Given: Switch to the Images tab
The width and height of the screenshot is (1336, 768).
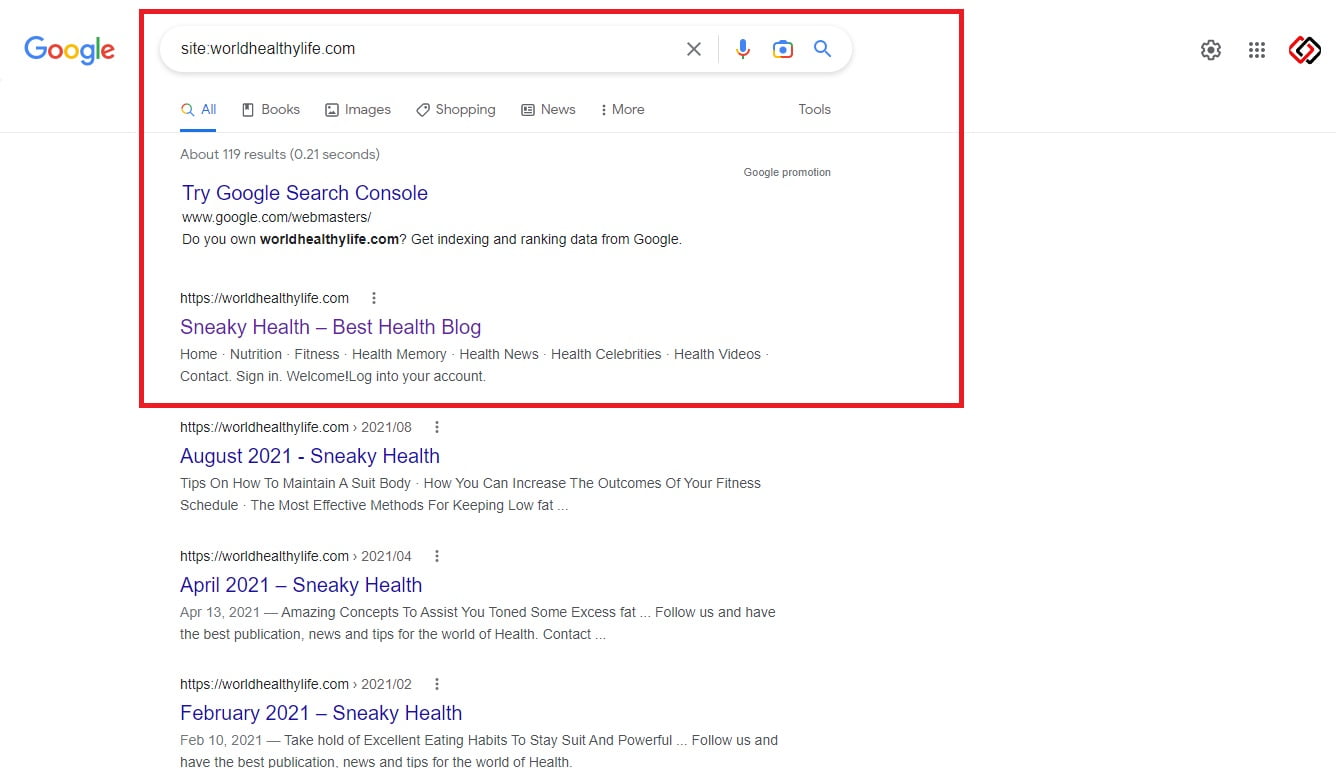Looking at the screenshot, I should pos(358,110).
